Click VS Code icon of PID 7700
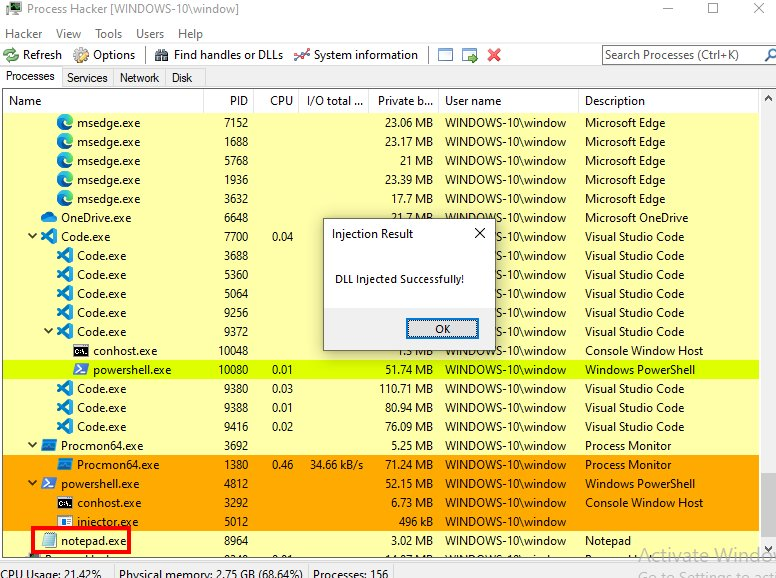Screen dimensions: 776x578 (x=49, y=236)
